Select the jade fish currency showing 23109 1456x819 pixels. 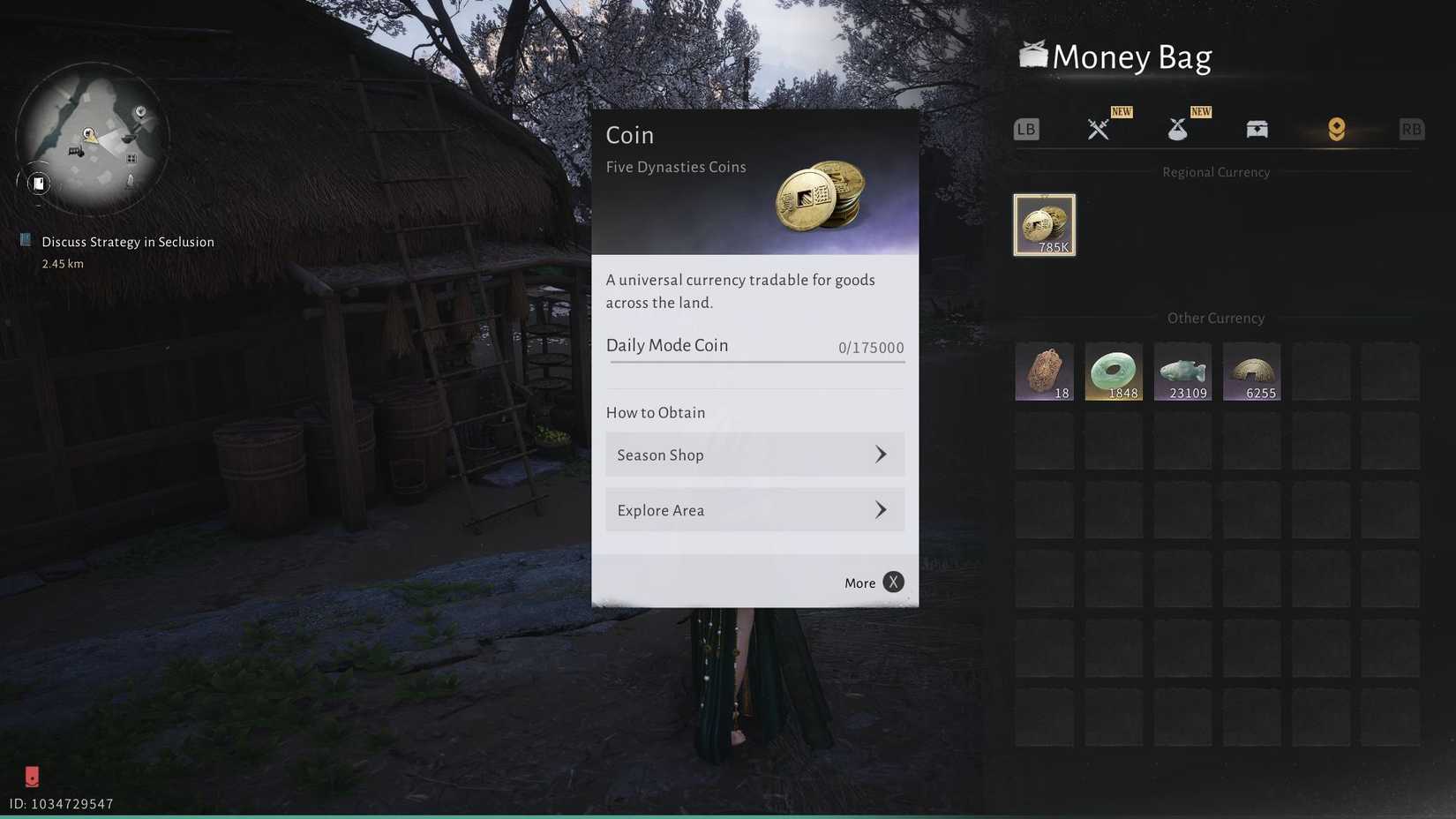click(x=1182, y=372)
